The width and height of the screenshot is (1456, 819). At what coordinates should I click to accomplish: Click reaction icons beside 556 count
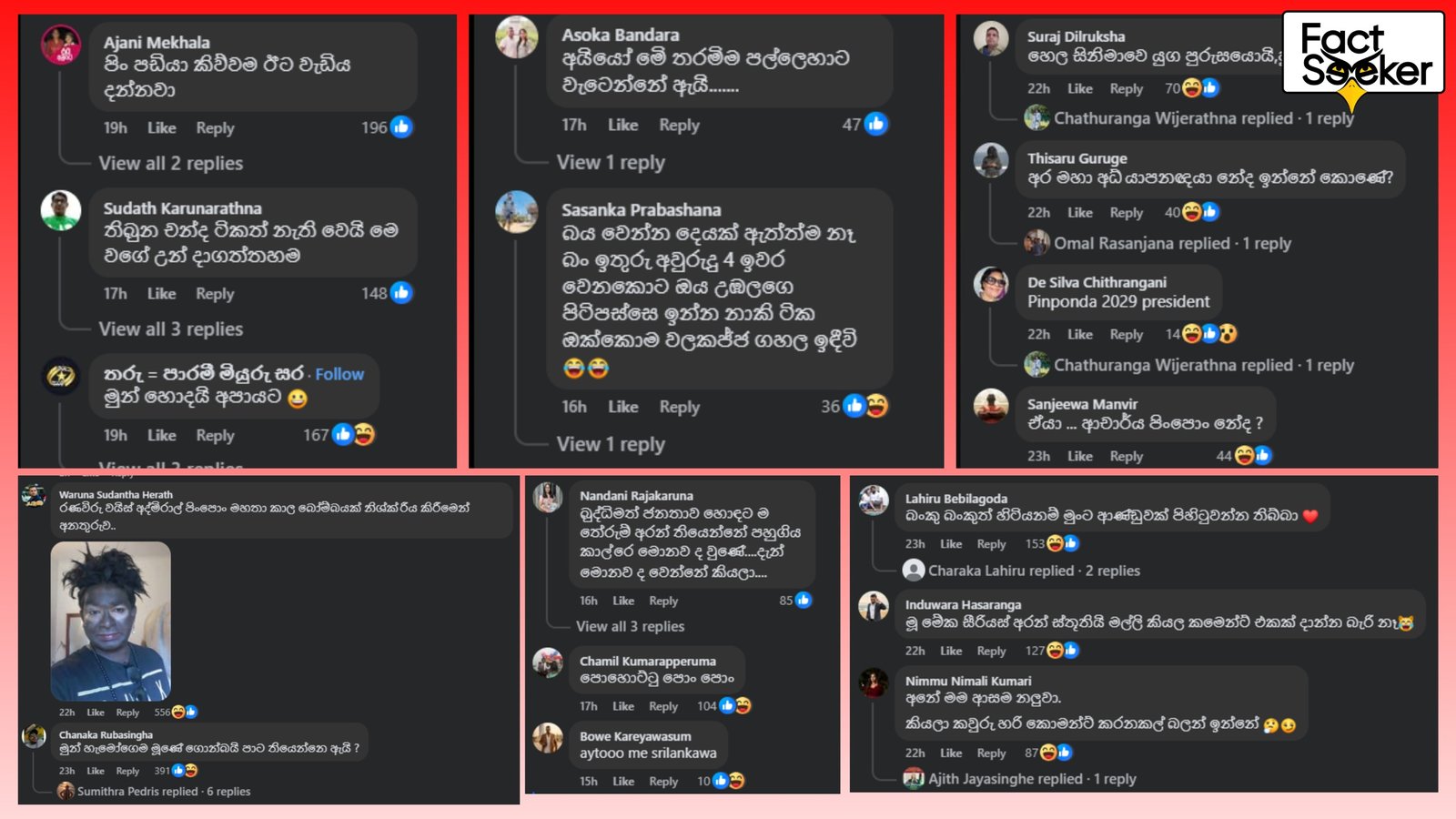(x=184, y=713)
